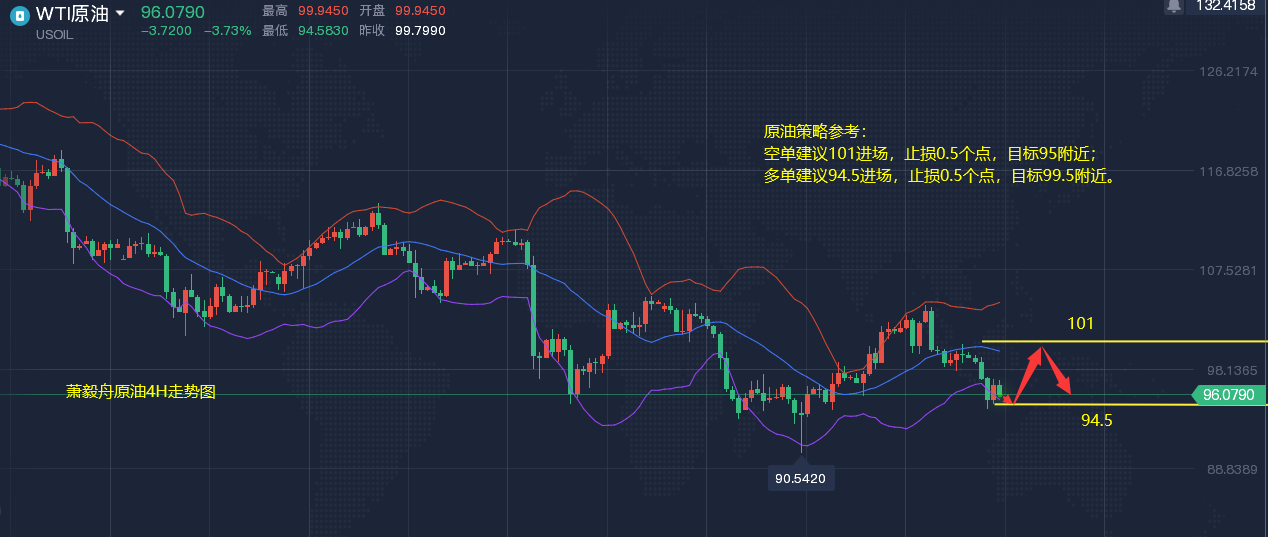Select the 萧毅舟原油4H走势图 chart label
Screen dimensions: 1268x537
click(x=140, y=393)
